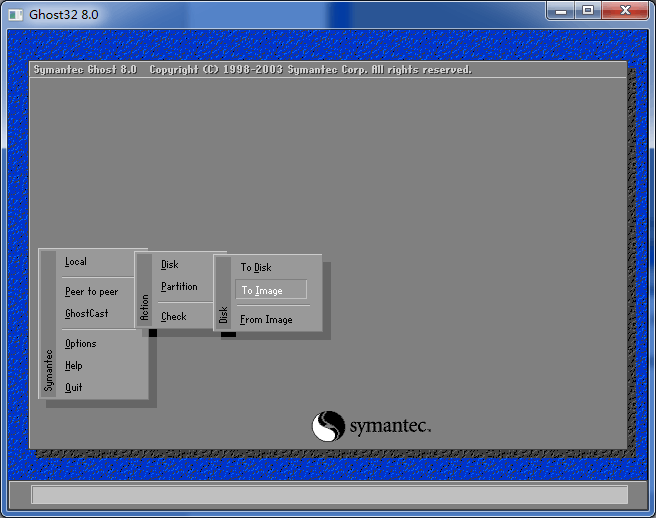Choose To Disk in Disk submenu

point(256,267)
